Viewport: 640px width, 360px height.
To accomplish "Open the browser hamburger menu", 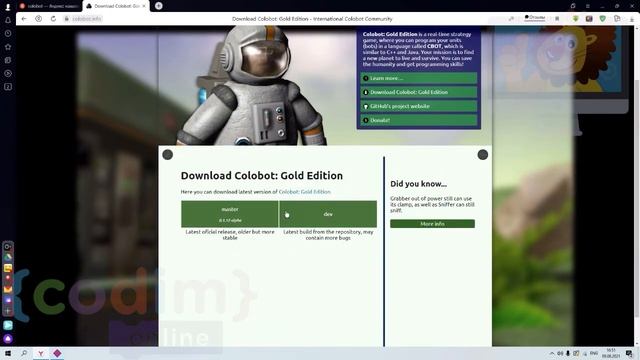I will pos(587,6).
